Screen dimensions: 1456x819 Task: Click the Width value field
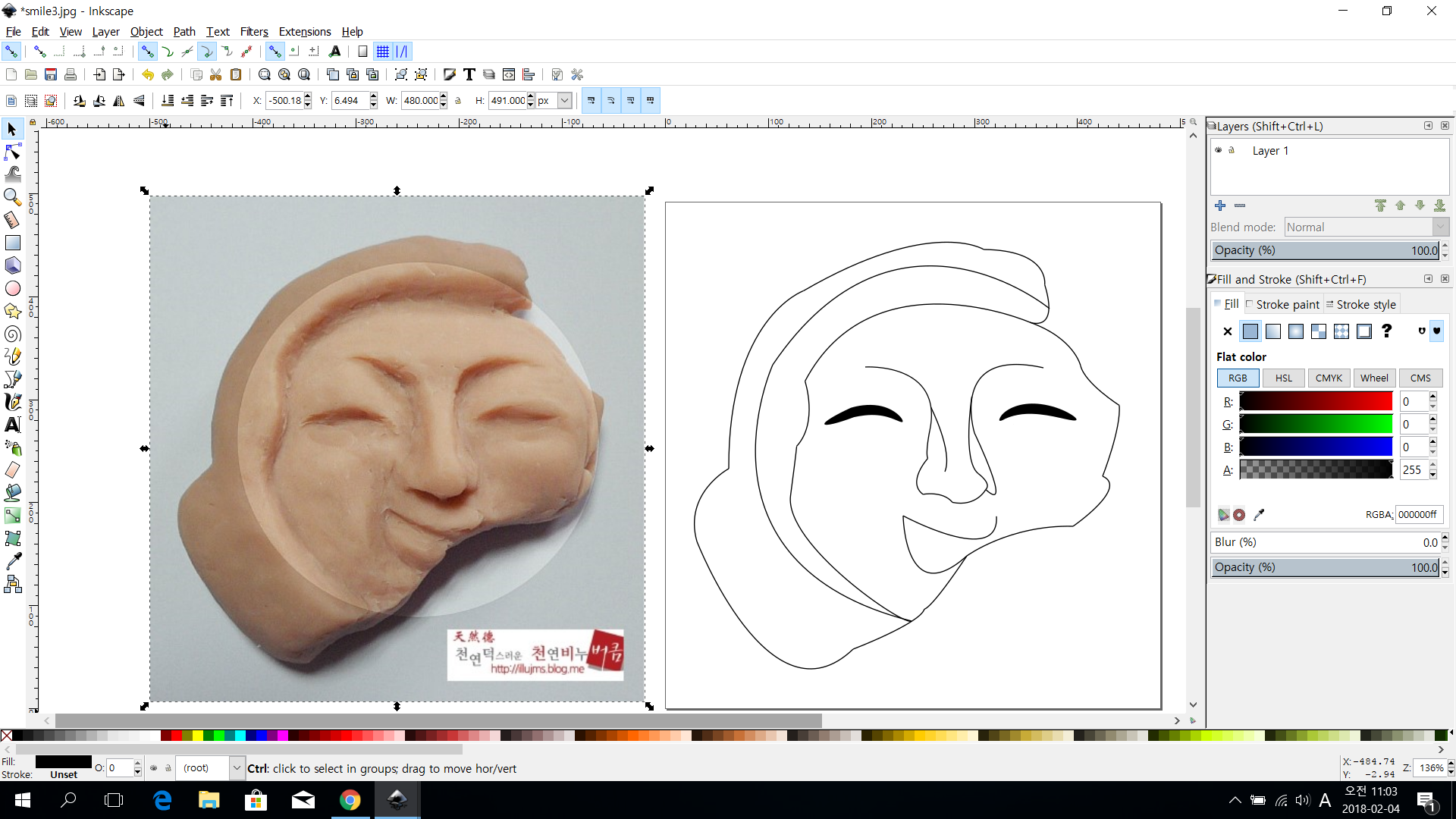click(420, 101)
